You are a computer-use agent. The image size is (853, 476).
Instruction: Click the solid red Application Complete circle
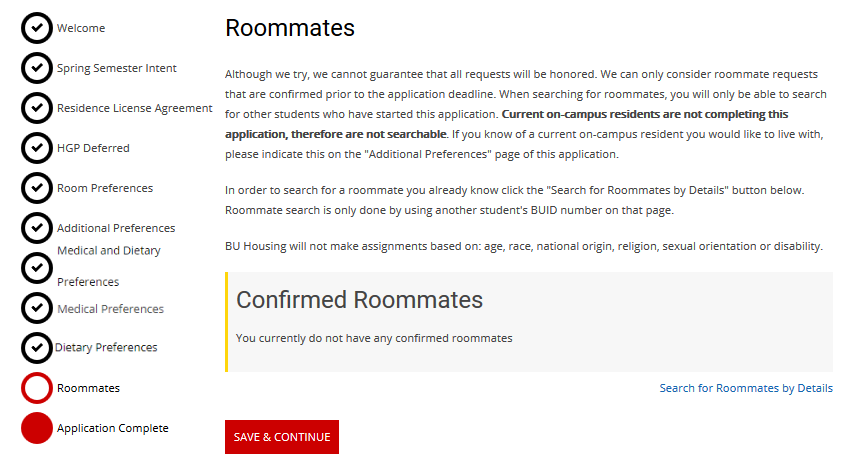(x=37, y=428)
